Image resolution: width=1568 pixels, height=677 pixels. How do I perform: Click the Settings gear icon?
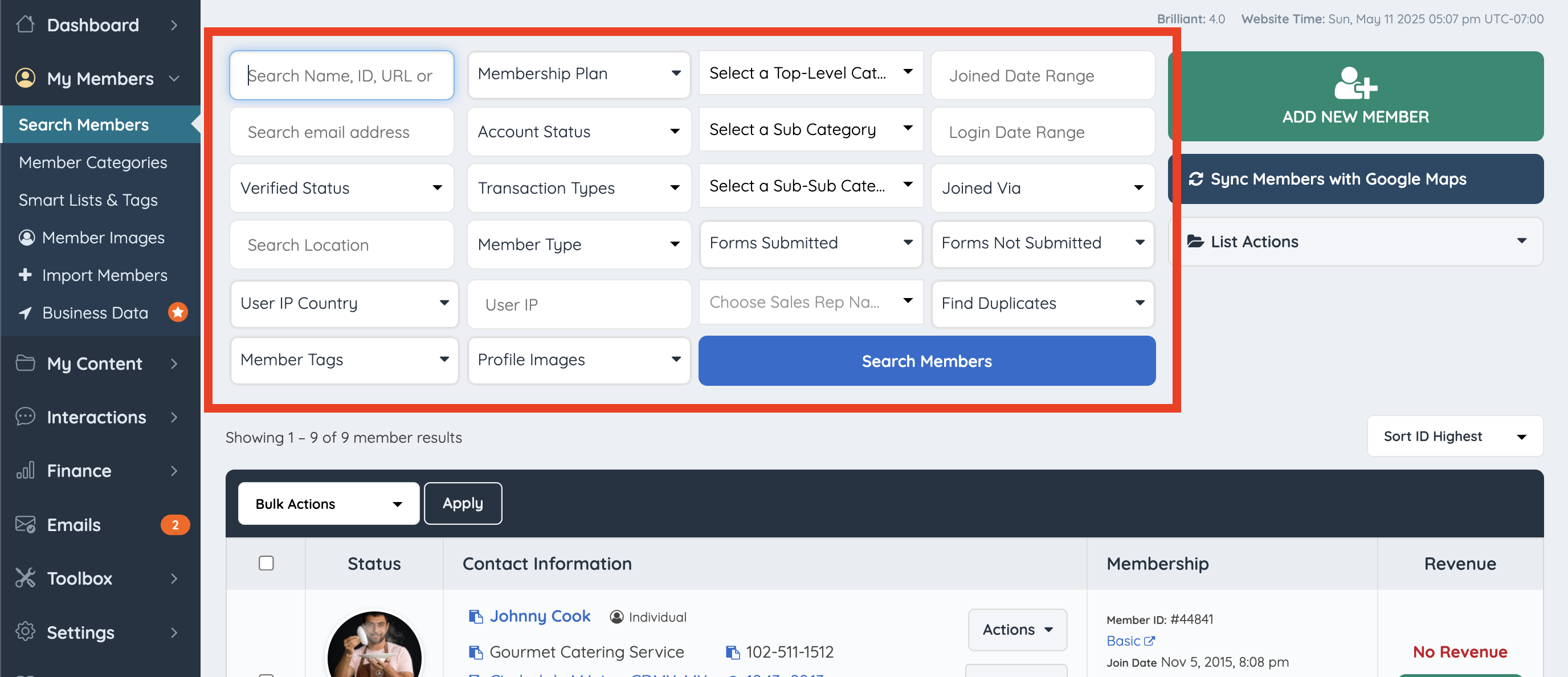click(25, 631)
